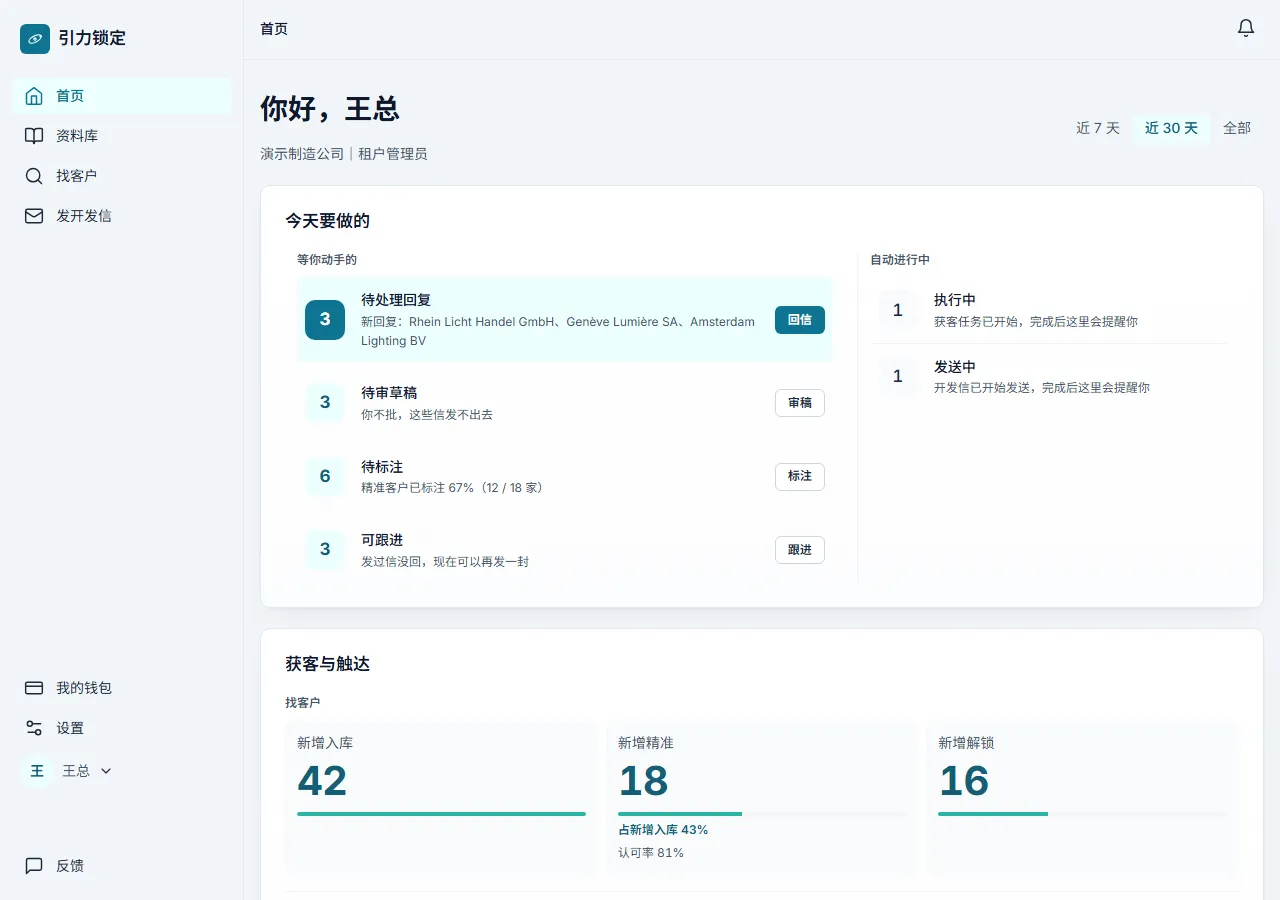Image resolution: width=1280 pixels, height=900 pixels.
Task: Expand the 王总 account dropdown chevron
Action: tap(106, 771)
